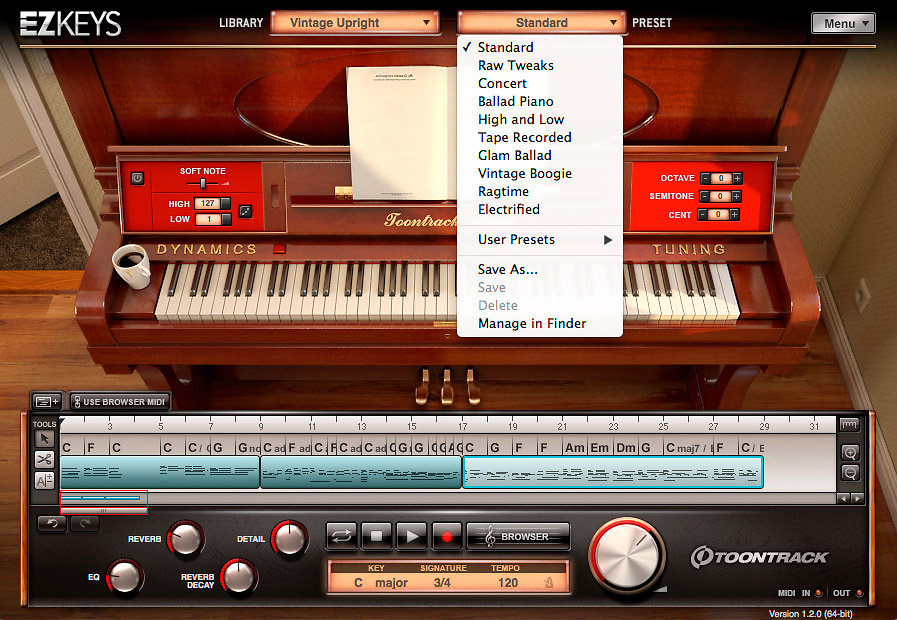Decrease cent with minus button

(702, 214)
